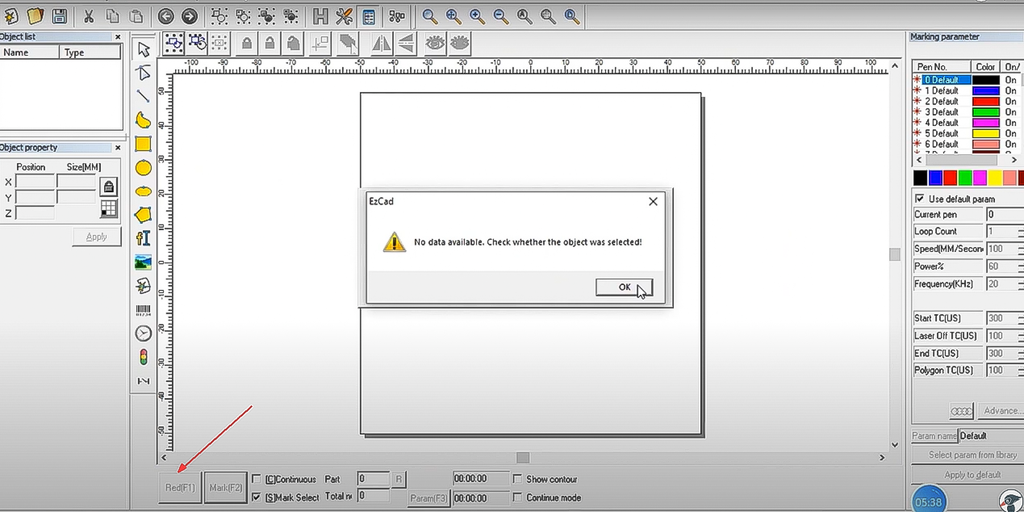Click the Param name Default field
The height and width of the screenshot is (512, 1024).
(x=989, y=436)
